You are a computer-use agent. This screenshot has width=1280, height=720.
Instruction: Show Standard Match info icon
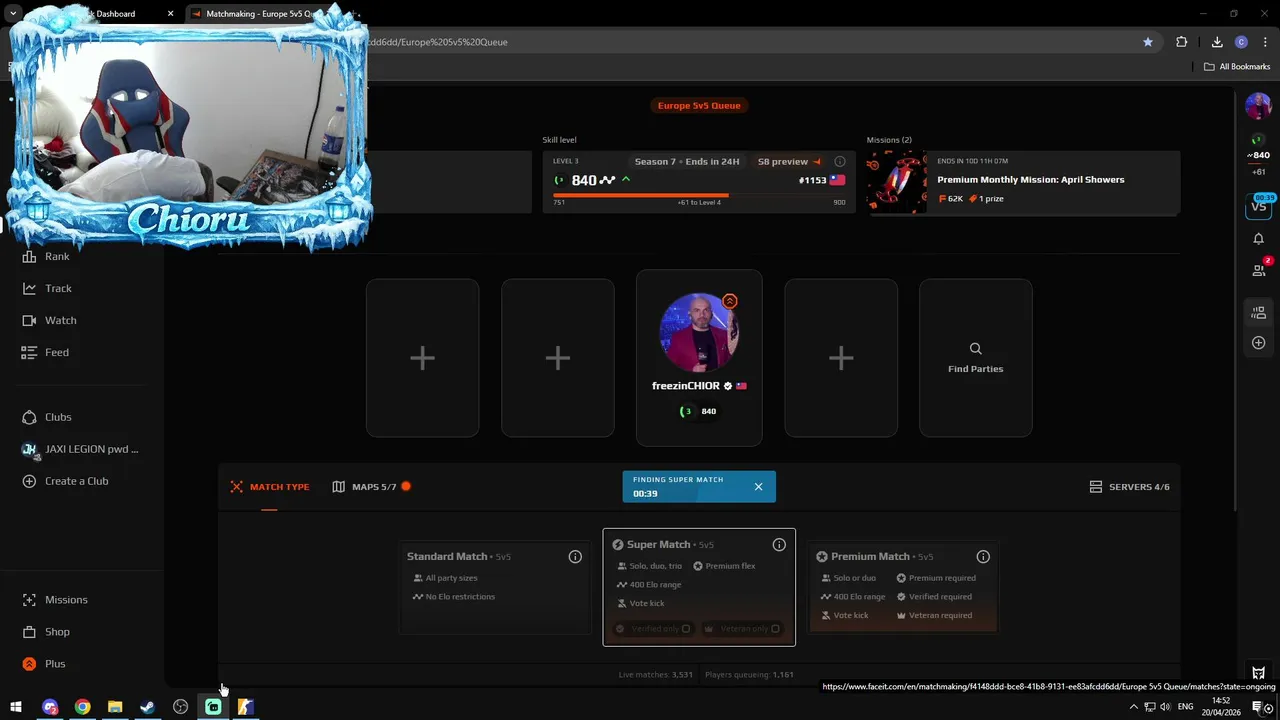[x=575, y=557]
